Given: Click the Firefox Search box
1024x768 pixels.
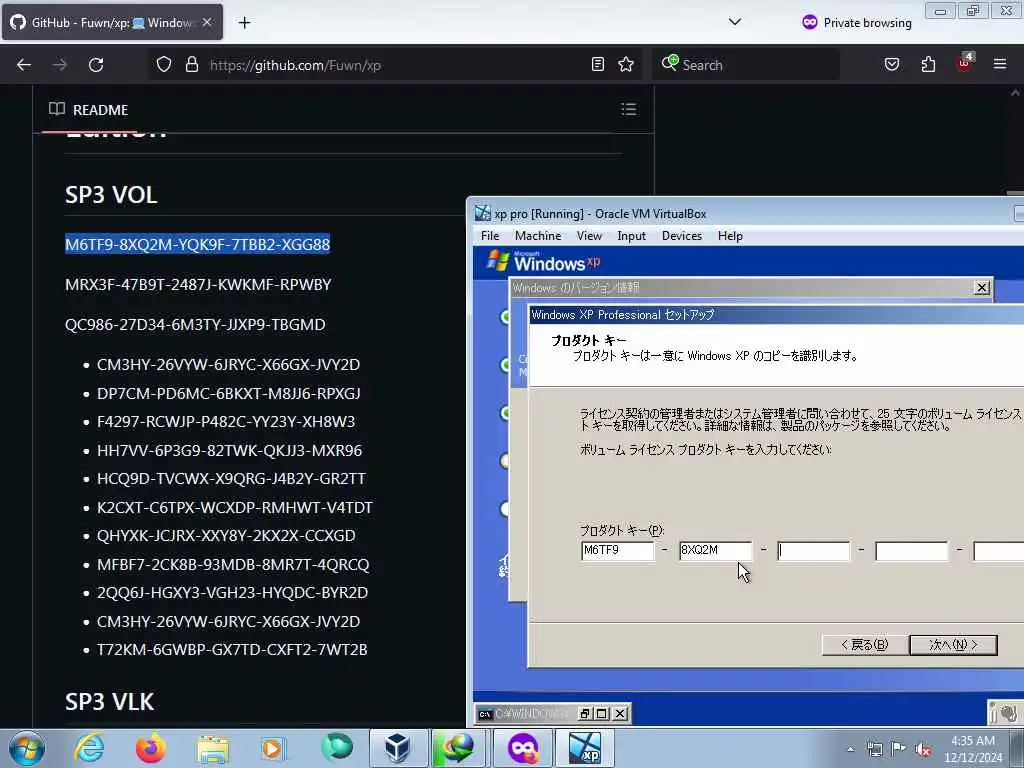Looking at the screenshot, I should pos(746,65).
